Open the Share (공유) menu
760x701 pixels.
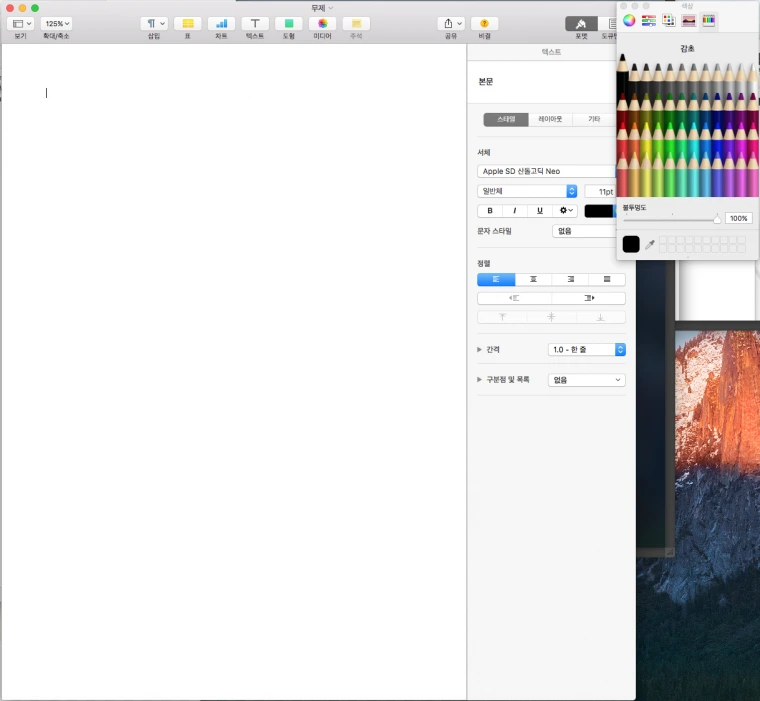(451, 23)
